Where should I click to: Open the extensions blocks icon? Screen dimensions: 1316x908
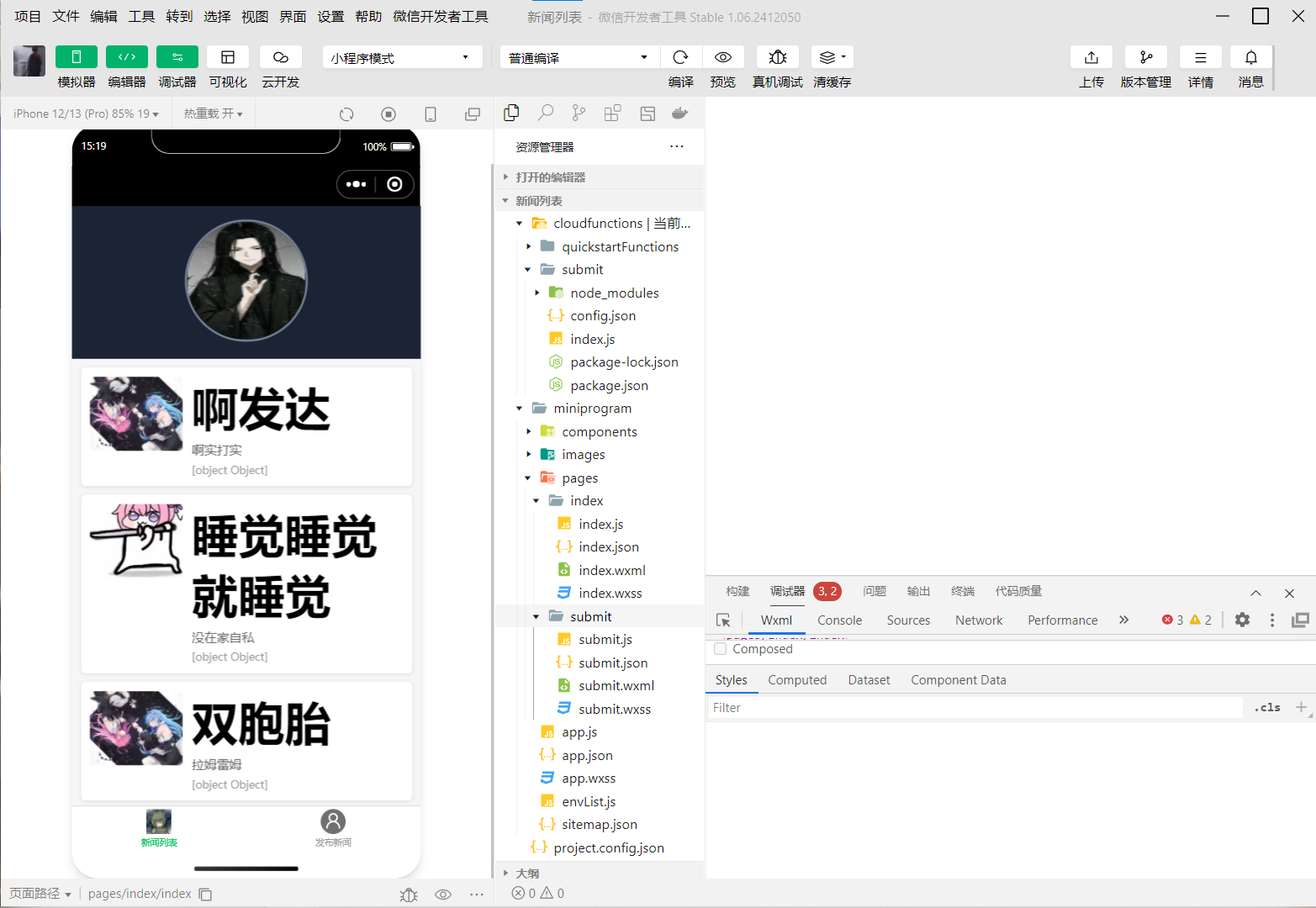[612, 113]
